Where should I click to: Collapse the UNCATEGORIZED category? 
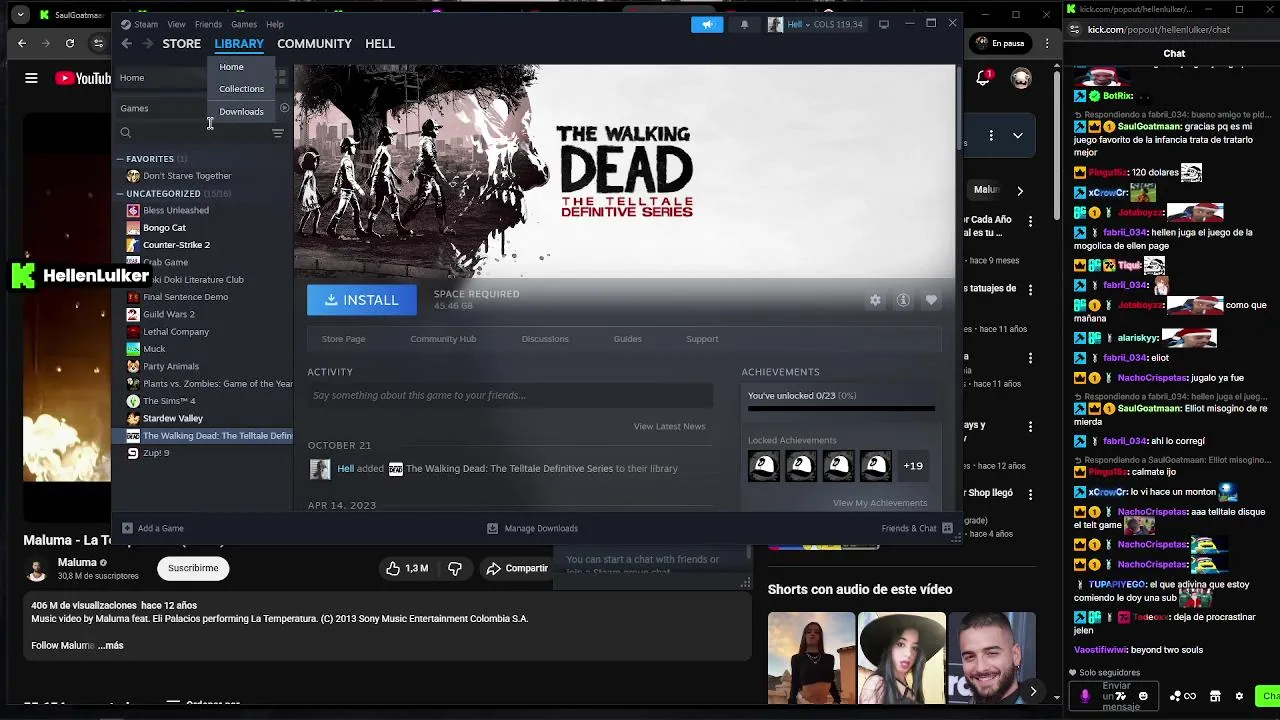click(120, 194)
